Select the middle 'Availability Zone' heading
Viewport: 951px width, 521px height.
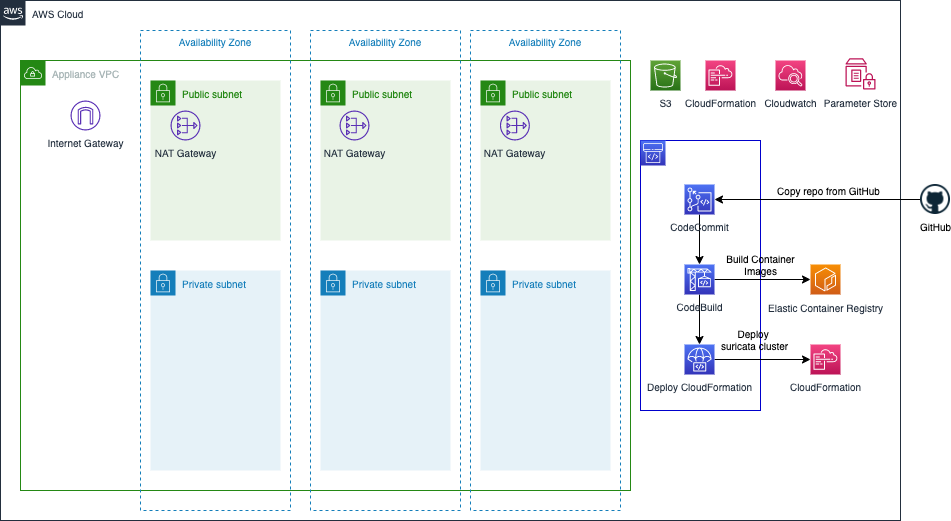click(x=385, y=42)
